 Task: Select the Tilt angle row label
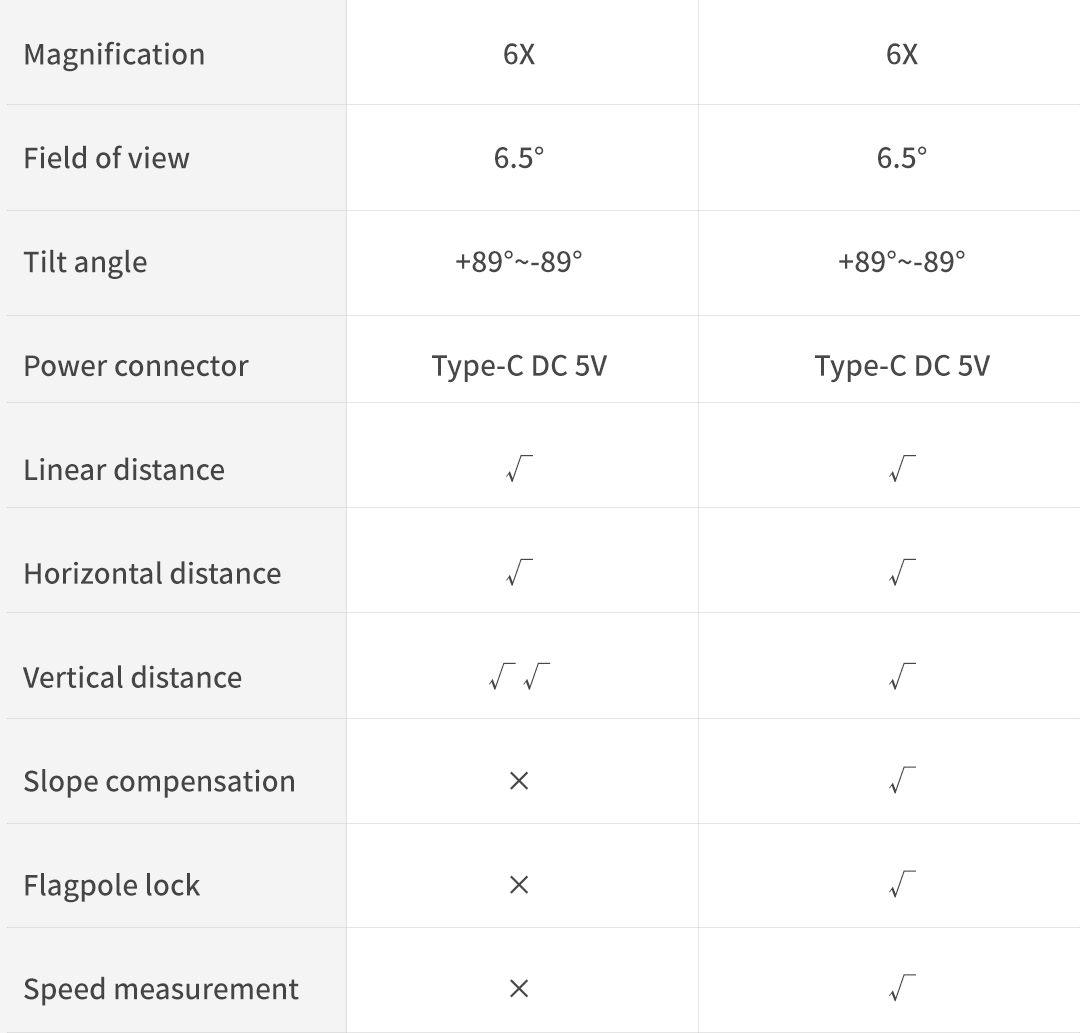tap(85, 262)
